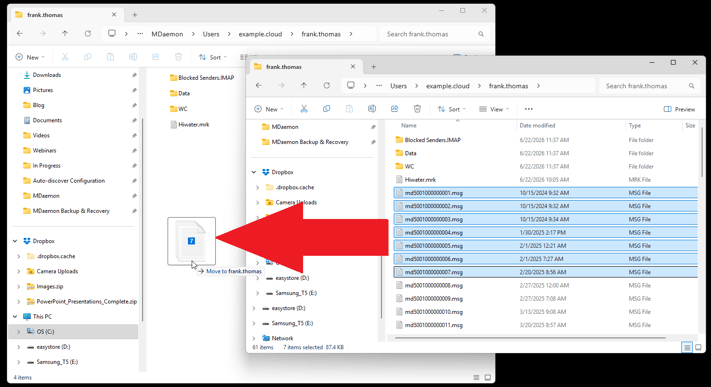Open New dropdown in rear window
This screenshot has width=711, height=387.
(30, 57)
